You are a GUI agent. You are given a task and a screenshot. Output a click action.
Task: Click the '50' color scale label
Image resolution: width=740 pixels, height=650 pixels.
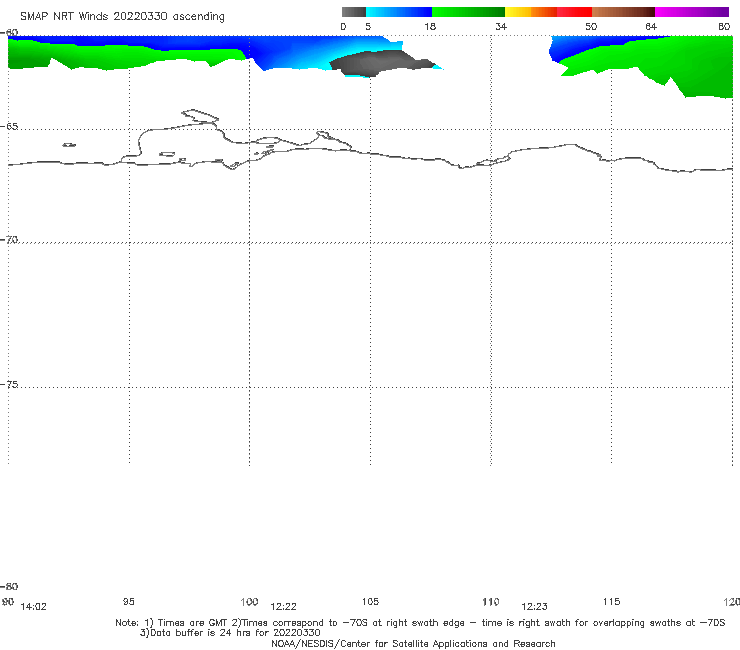(591, 26)
